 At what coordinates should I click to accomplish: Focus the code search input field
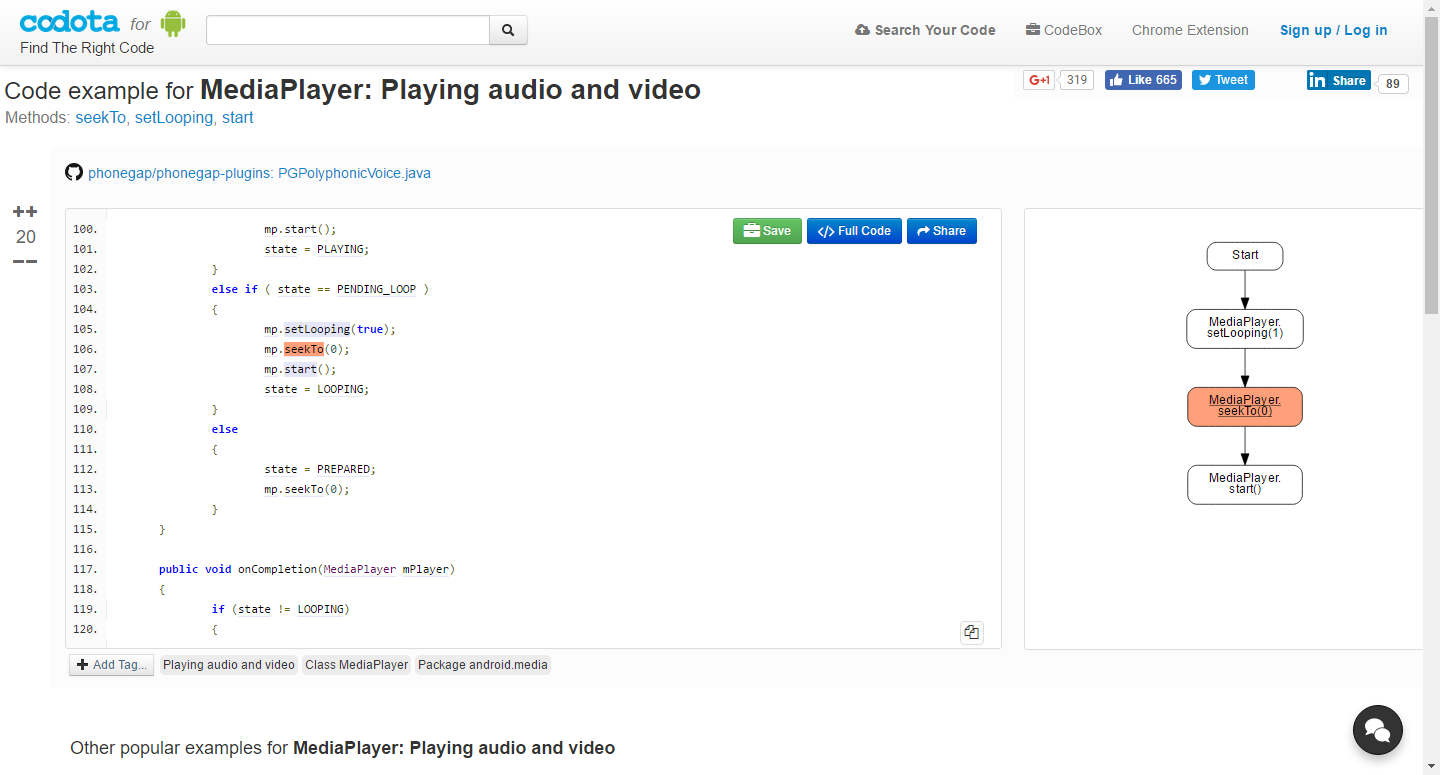tap(347, 30)
